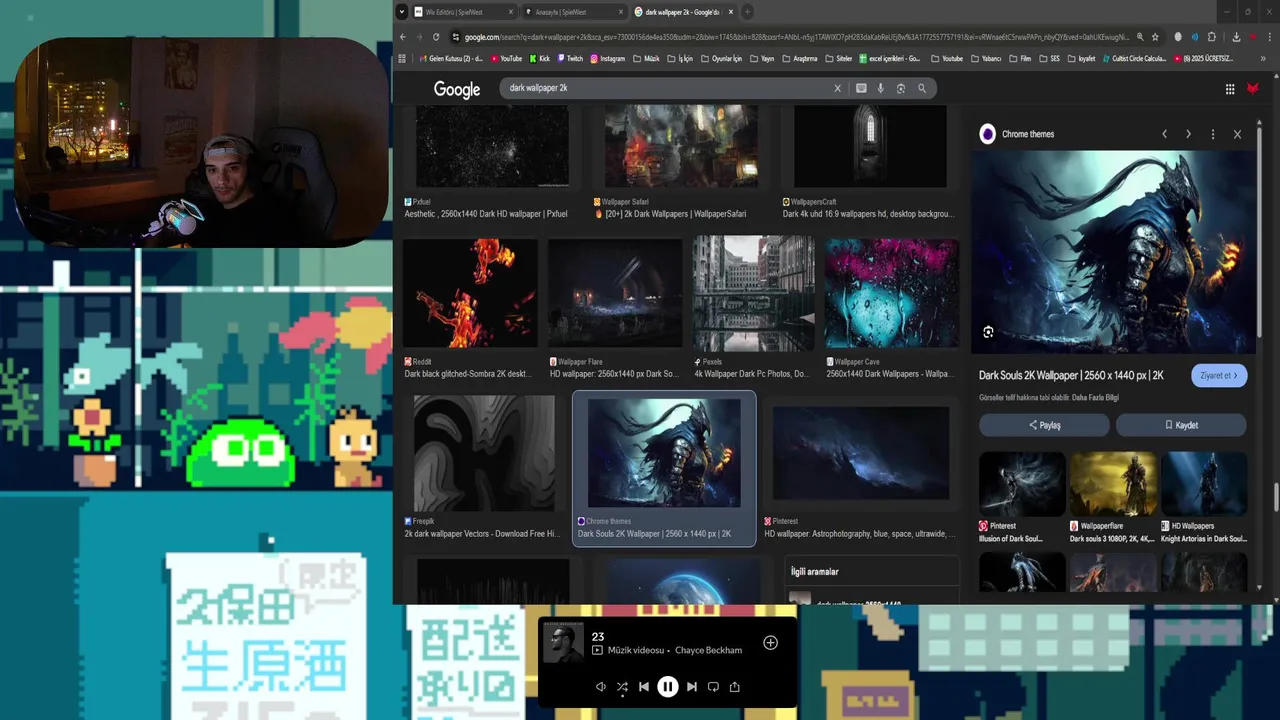Toggle repeat in media player

(713, 687)
